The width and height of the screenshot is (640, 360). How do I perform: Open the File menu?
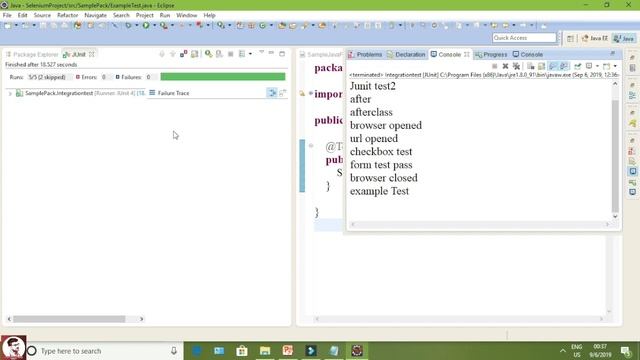pyautogui.click(x=7, y=15)
